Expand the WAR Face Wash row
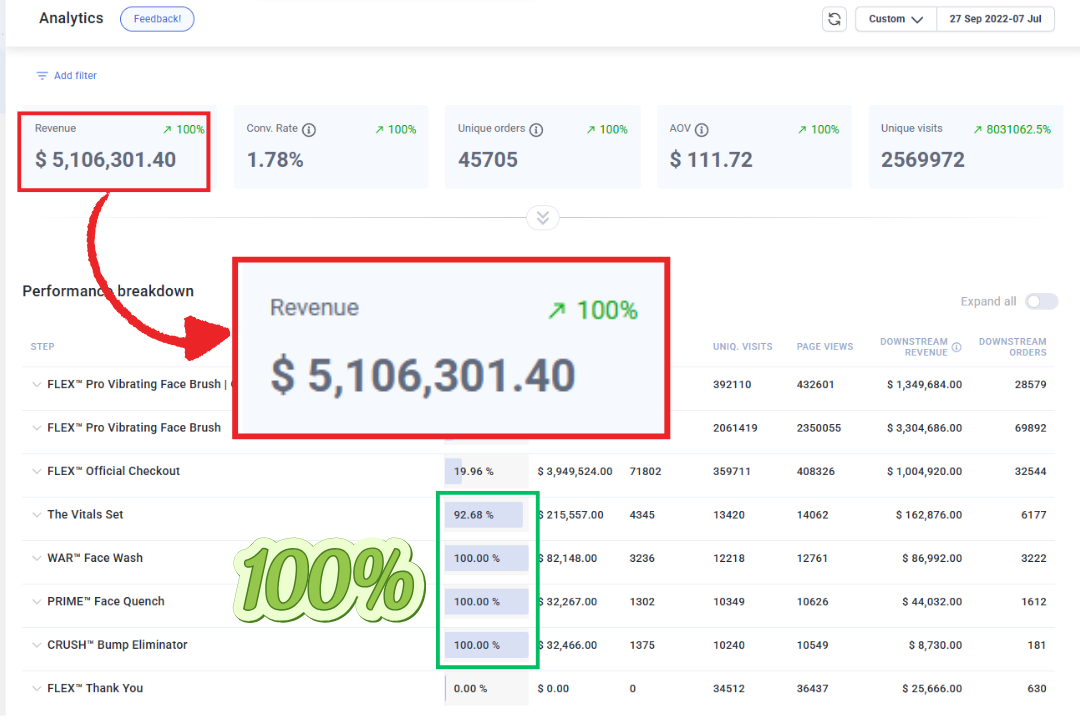Image resolution: width=1080 pixels, height=717 pixels. point(37,558)
